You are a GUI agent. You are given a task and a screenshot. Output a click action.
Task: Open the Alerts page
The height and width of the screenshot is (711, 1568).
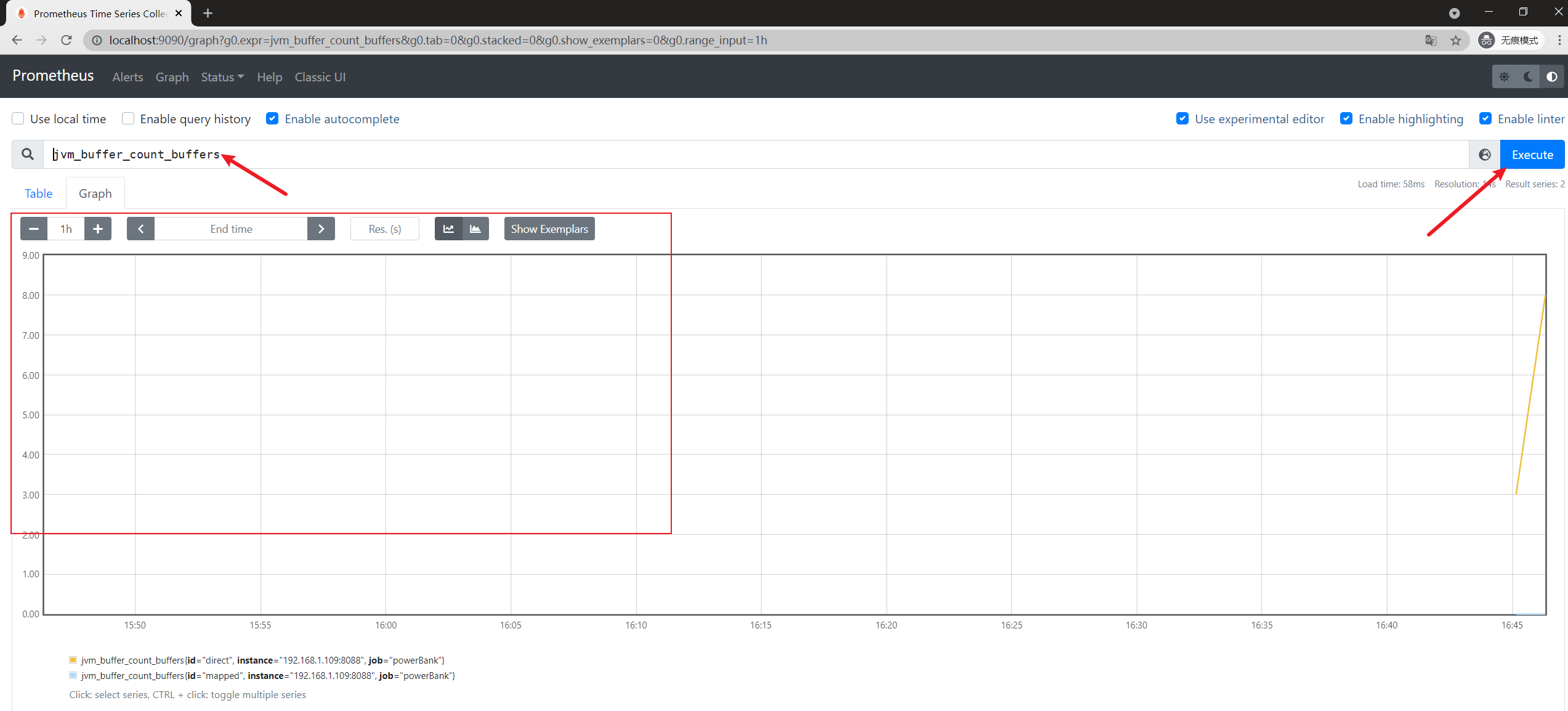click(127, 77)
